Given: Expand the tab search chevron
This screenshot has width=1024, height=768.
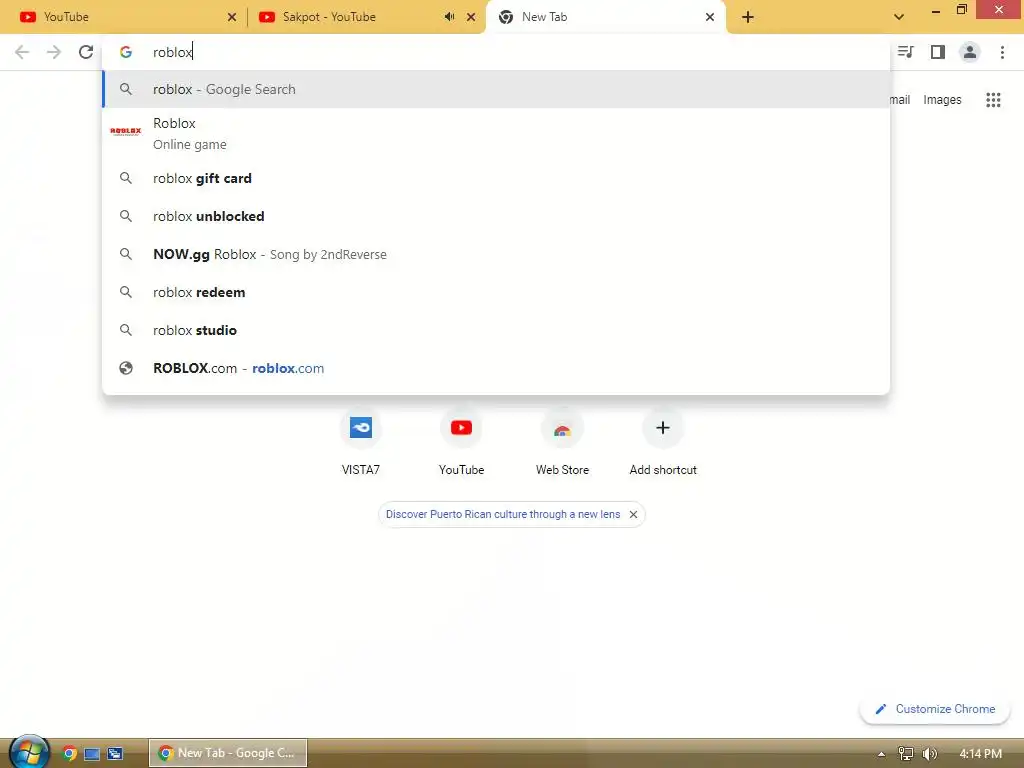Looking at the screenshot, I should click(899, 17).
